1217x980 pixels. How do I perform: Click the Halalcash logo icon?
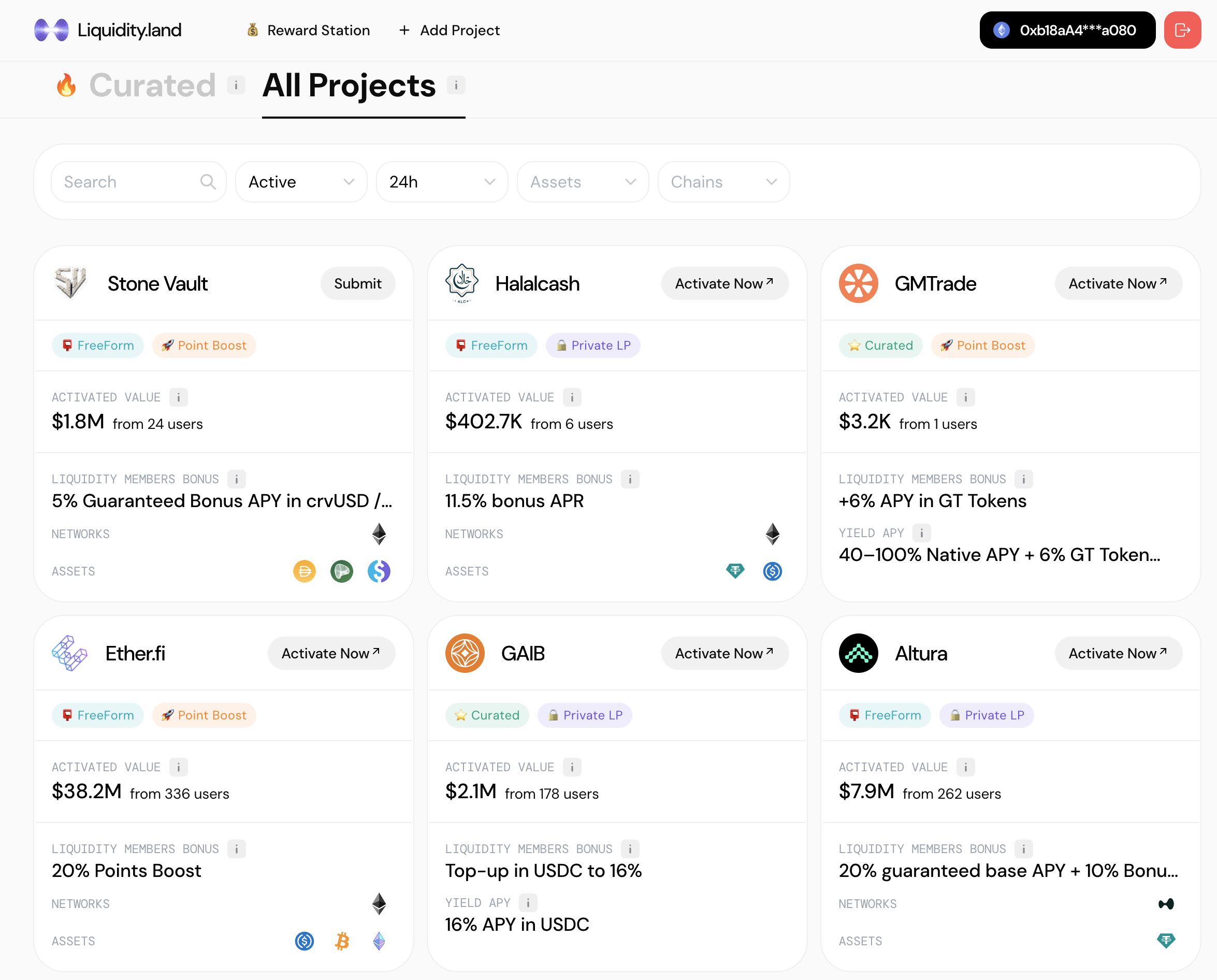(462, 283)
